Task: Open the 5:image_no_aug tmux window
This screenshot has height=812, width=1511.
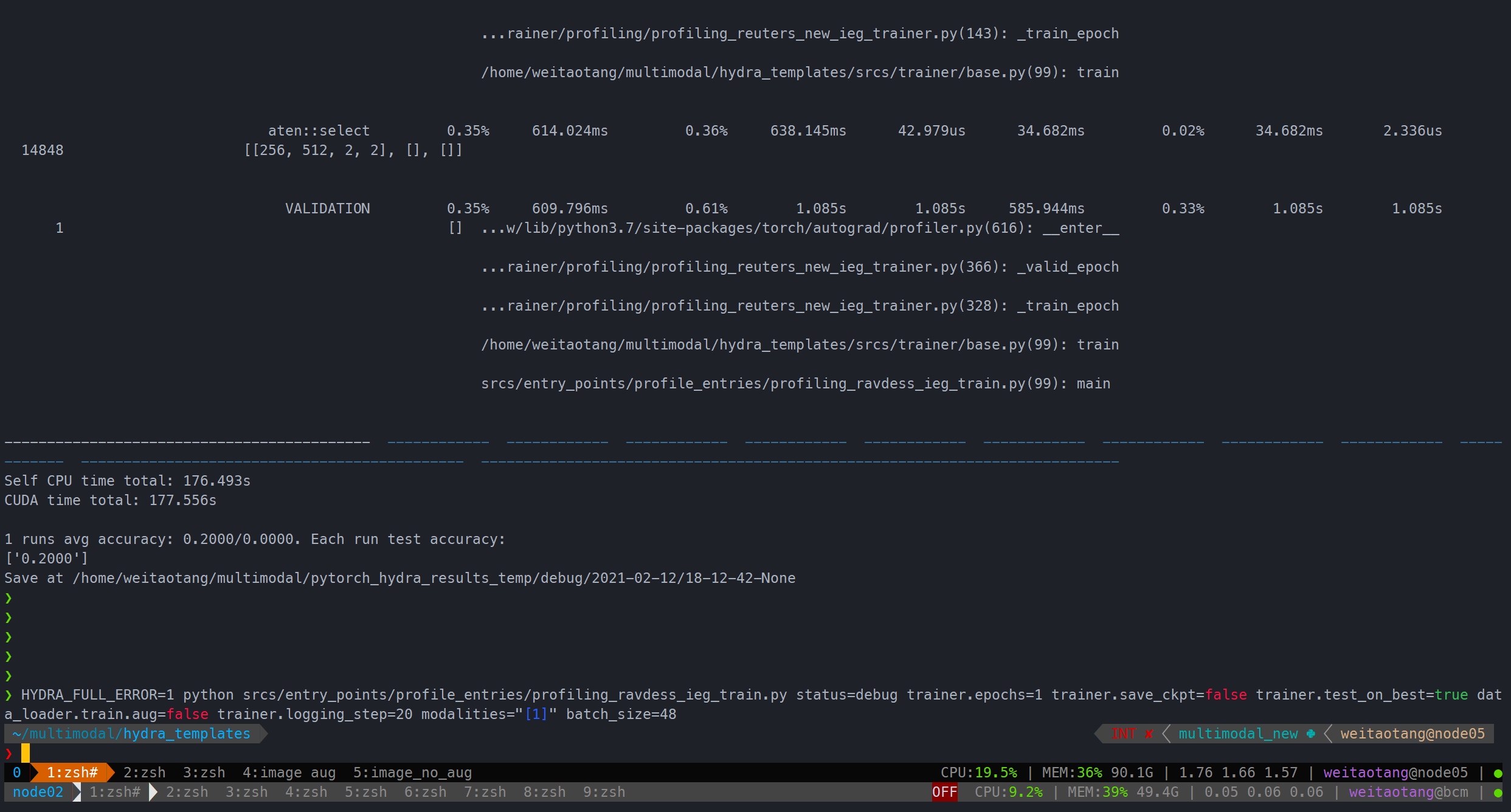Action: [x=413, y=772]
